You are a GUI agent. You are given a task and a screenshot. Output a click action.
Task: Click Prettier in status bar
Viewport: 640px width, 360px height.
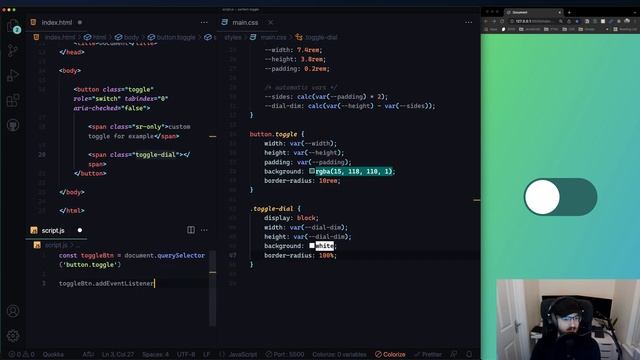427,354
